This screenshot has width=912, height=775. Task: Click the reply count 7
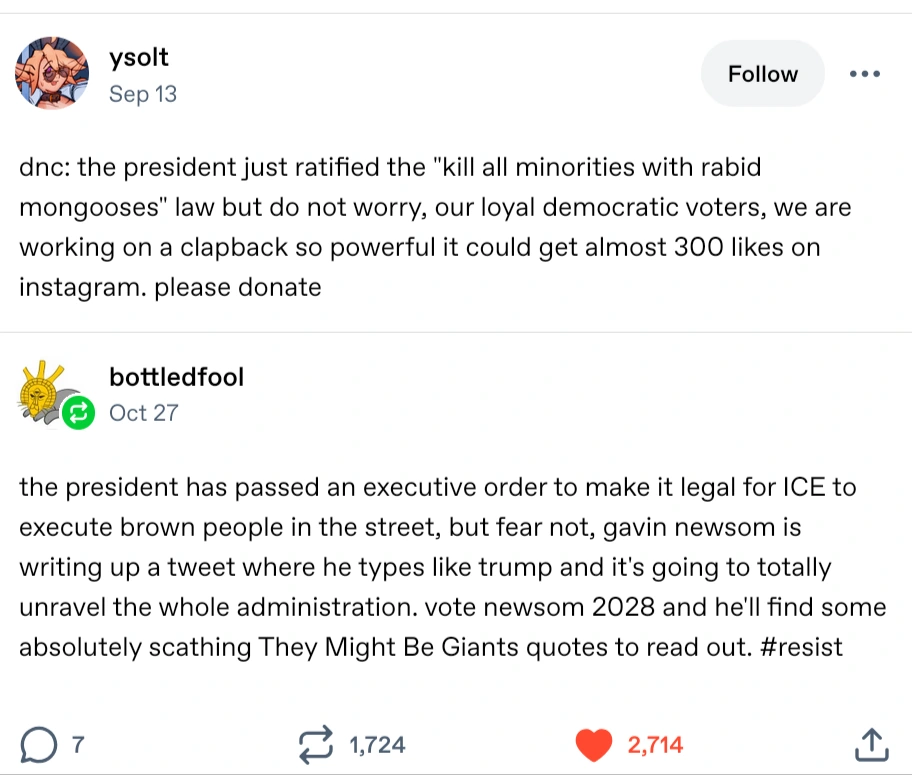[x=77, y=744]
